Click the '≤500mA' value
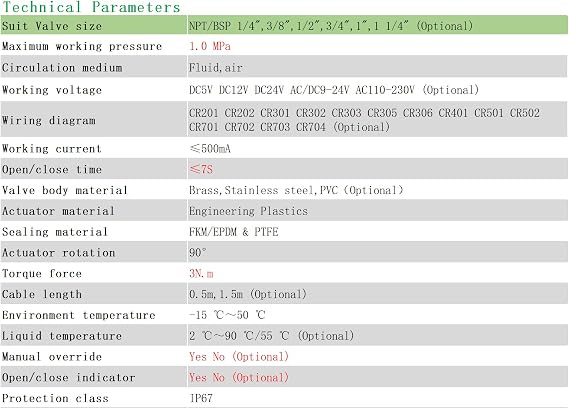 210,148
